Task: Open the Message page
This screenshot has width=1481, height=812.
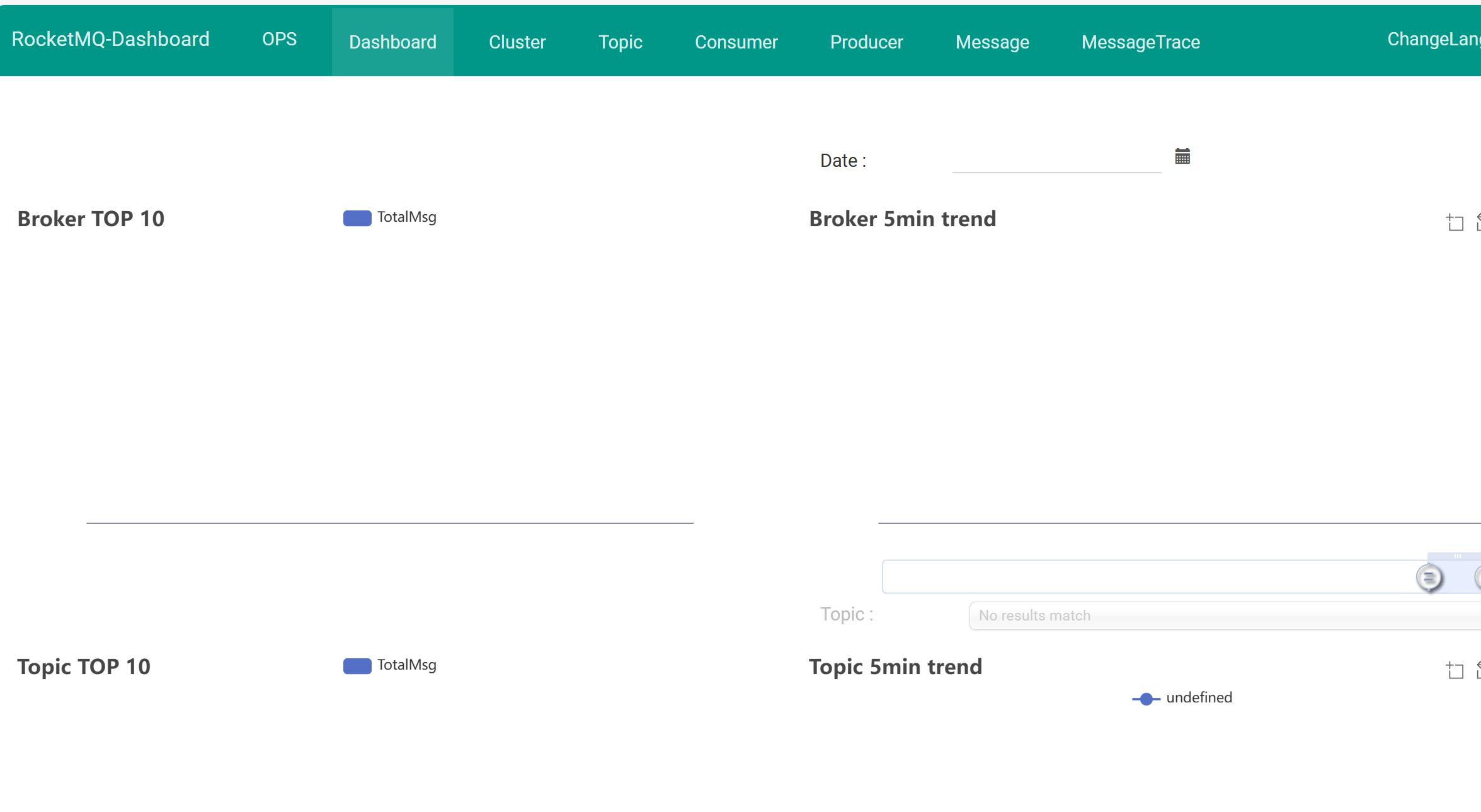Action: click(x=992, y=42)
